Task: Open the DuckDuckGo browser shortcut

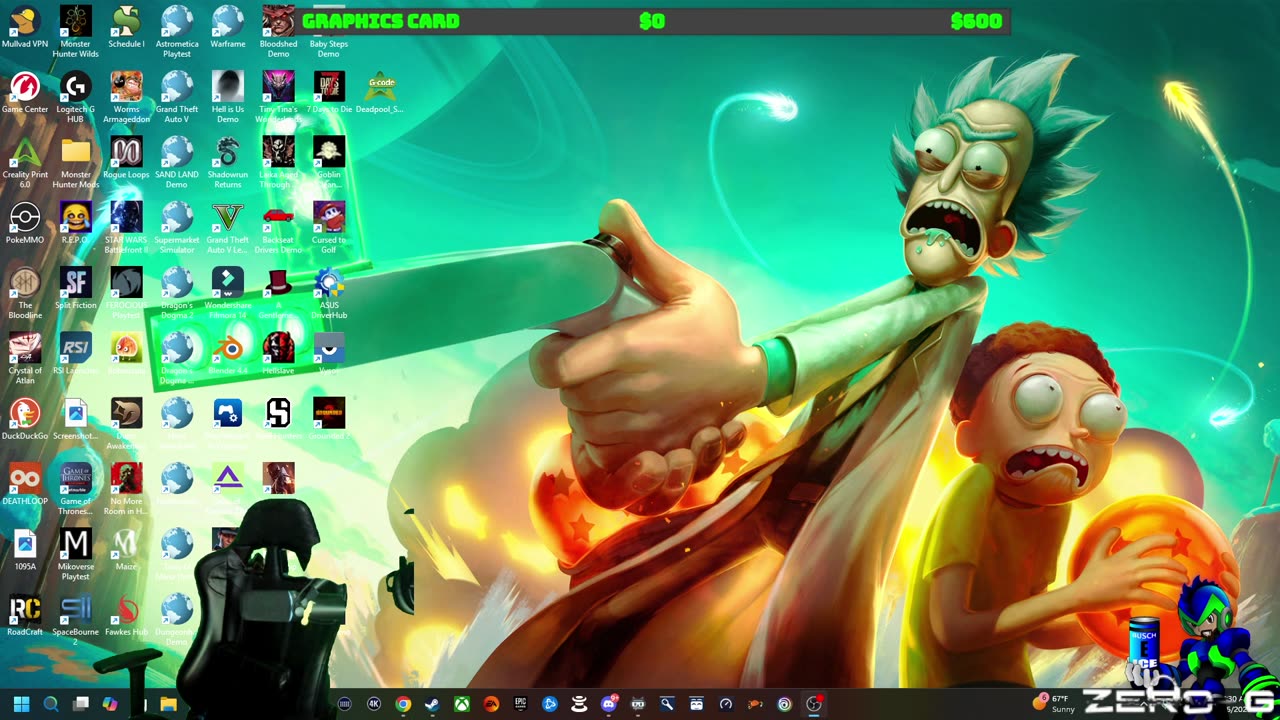Action: click(x=25, y=419)
